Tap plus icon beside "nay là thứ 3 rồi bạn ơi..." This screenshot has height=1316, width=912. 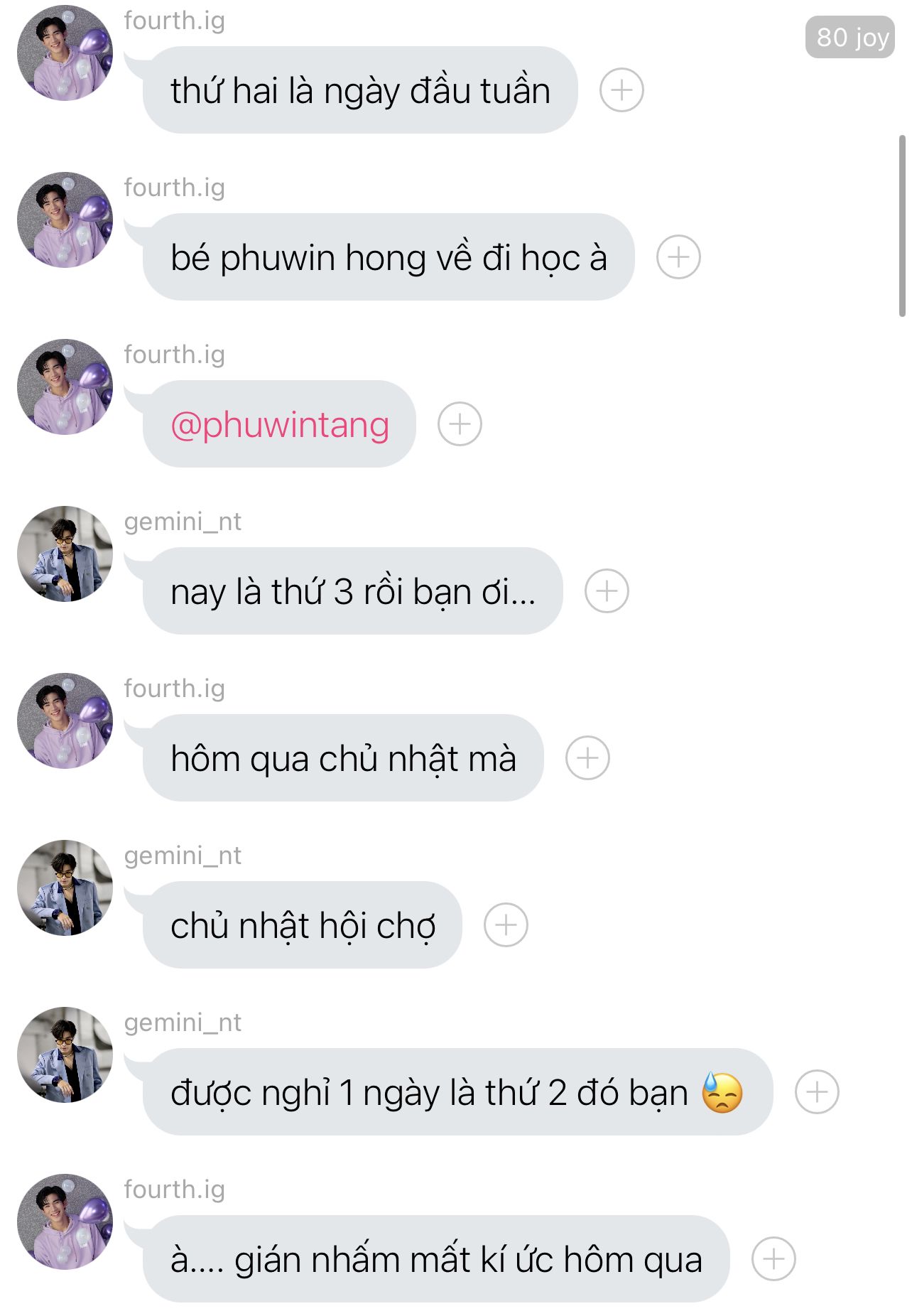(x=607, y=591)
